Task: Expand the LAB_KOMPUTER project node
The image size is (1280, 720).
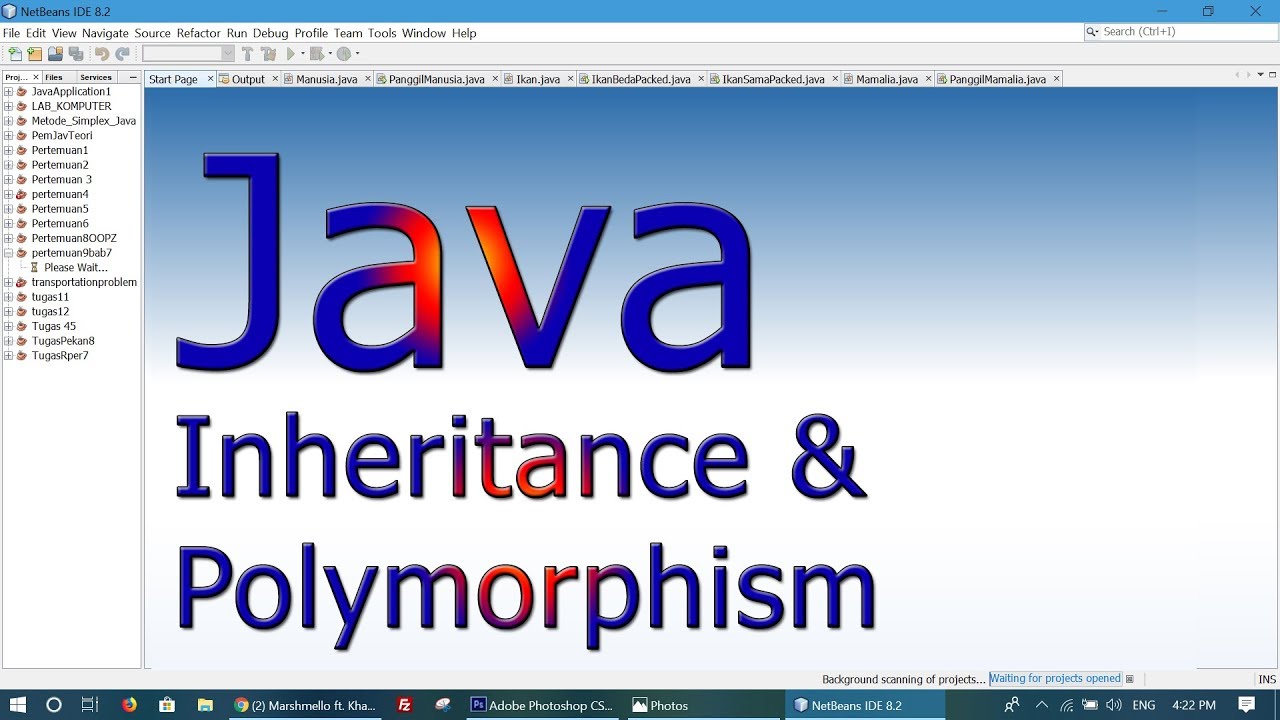Action: [8, 106]
